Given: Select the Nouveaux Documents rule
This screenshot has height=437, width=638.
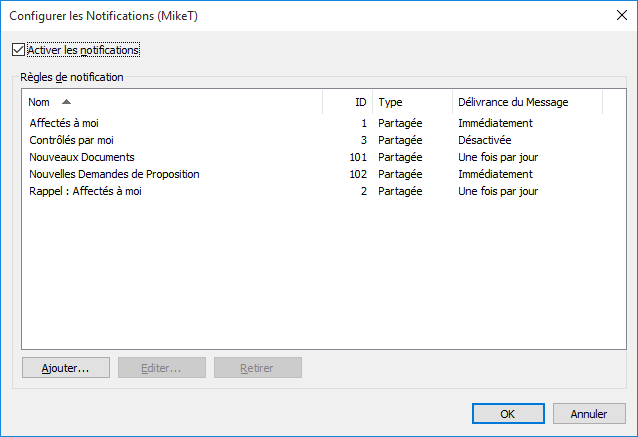Looking at the screenshot, I should point(82,157).
